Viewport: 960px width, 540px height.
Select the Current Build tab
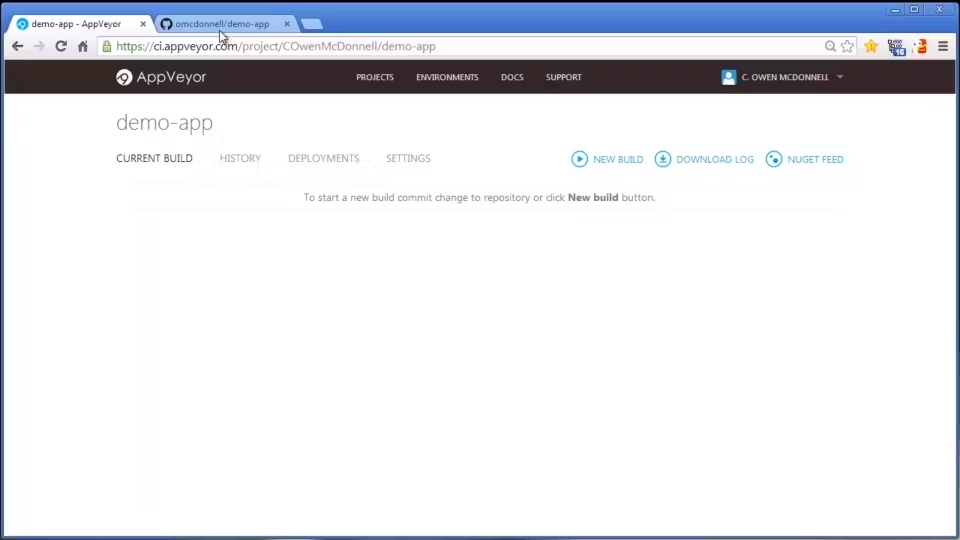154,158
